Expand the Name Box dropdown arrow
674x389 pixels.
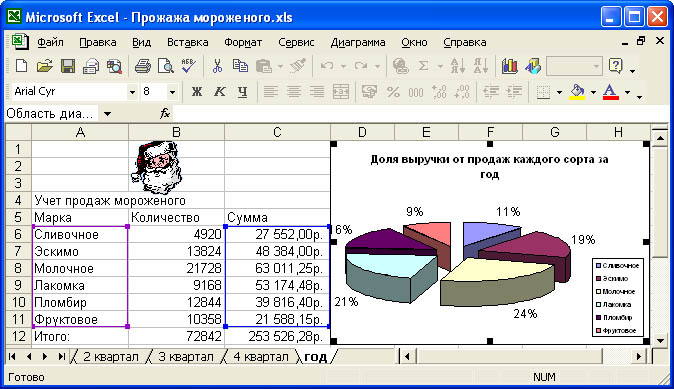[x=107, y=114]
